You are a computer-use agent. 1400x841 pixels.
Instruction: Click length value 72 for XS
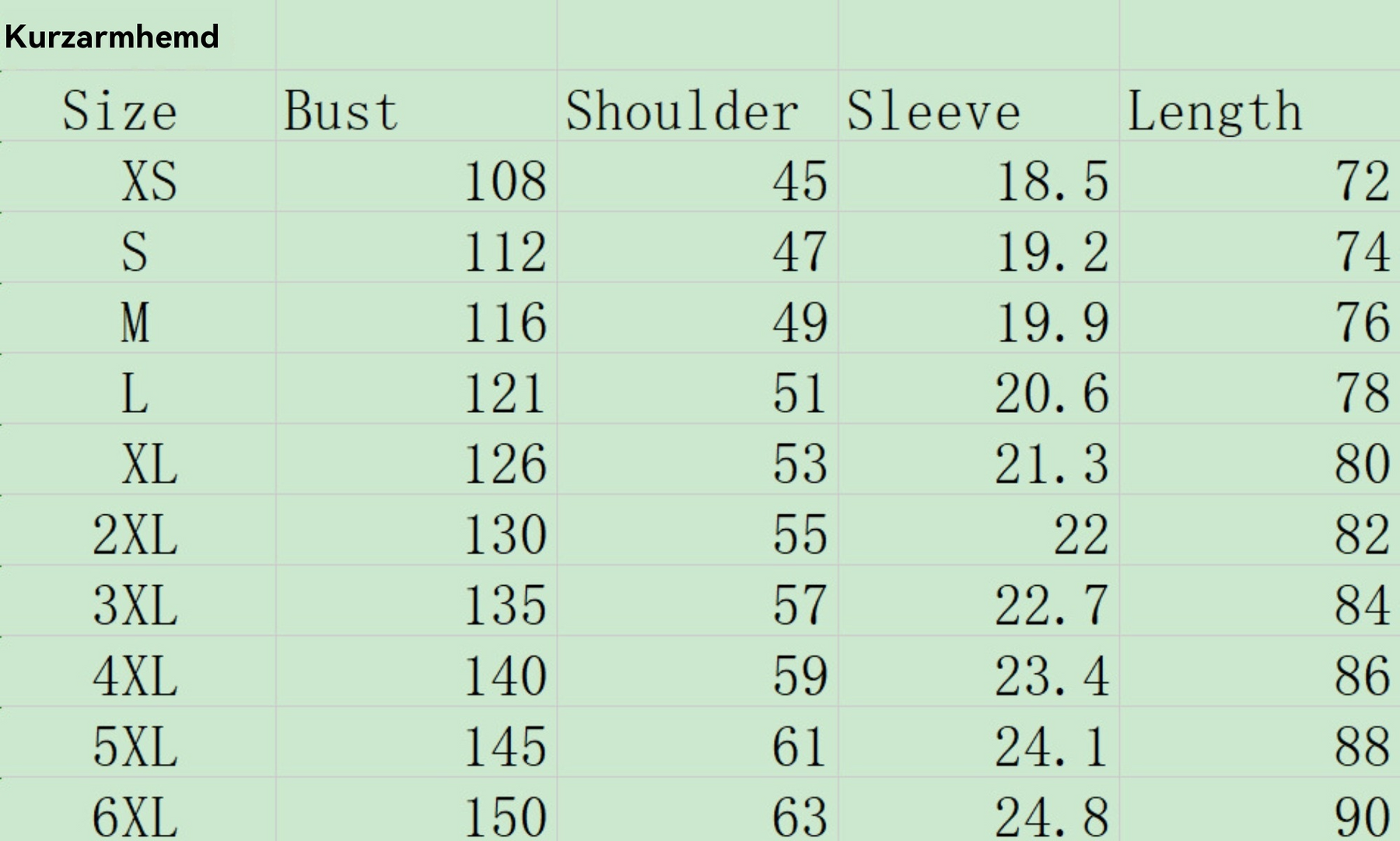(1260, 177)
